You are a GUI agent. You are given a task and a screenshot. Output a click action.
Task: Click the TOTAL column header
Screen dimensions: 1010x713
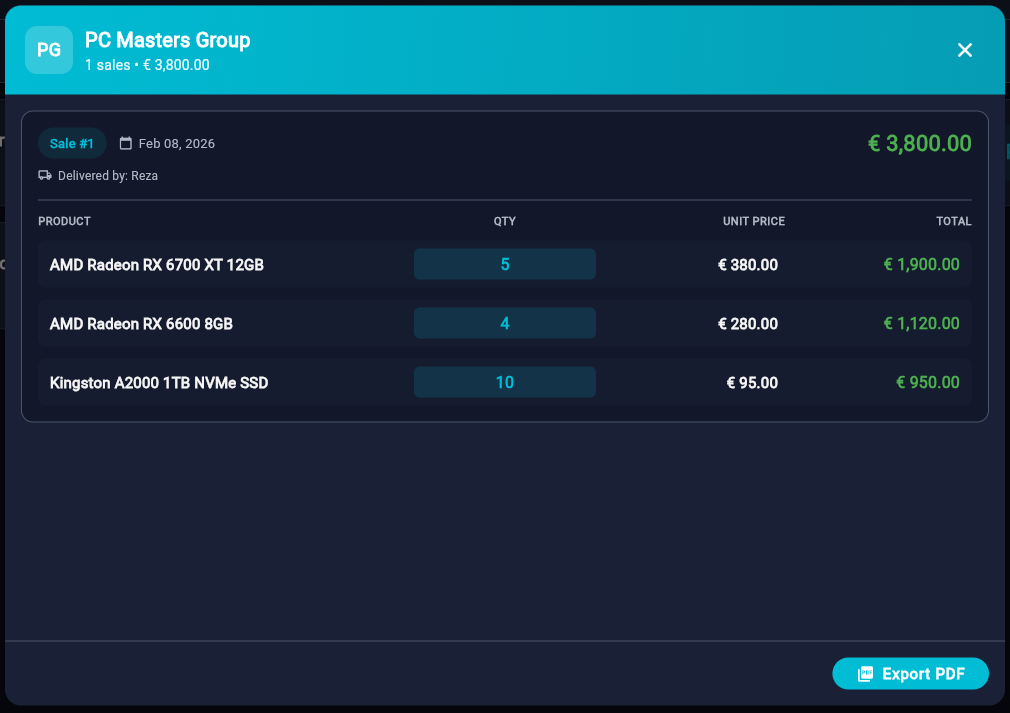[953, 221]
